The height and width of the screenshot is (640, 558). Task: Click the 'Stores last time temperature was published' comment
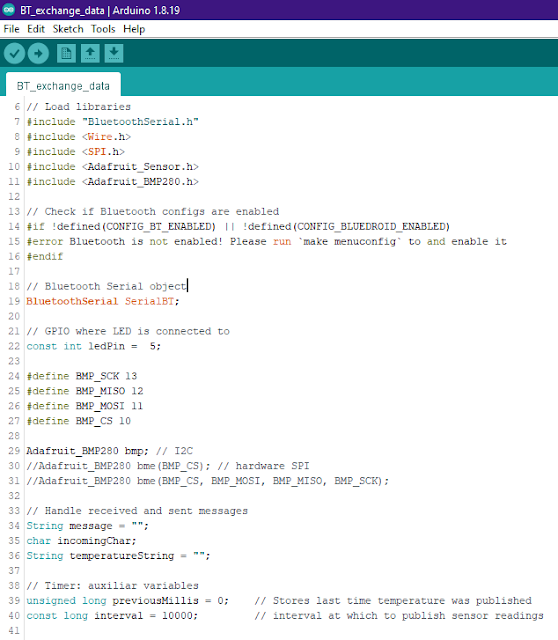(x=393, y=601)
